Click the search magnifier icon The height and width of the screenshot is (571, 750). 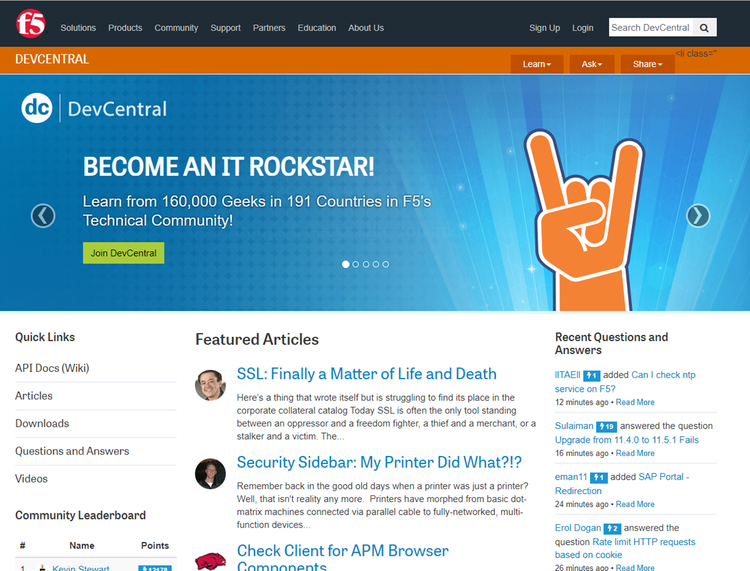(704, 28)
